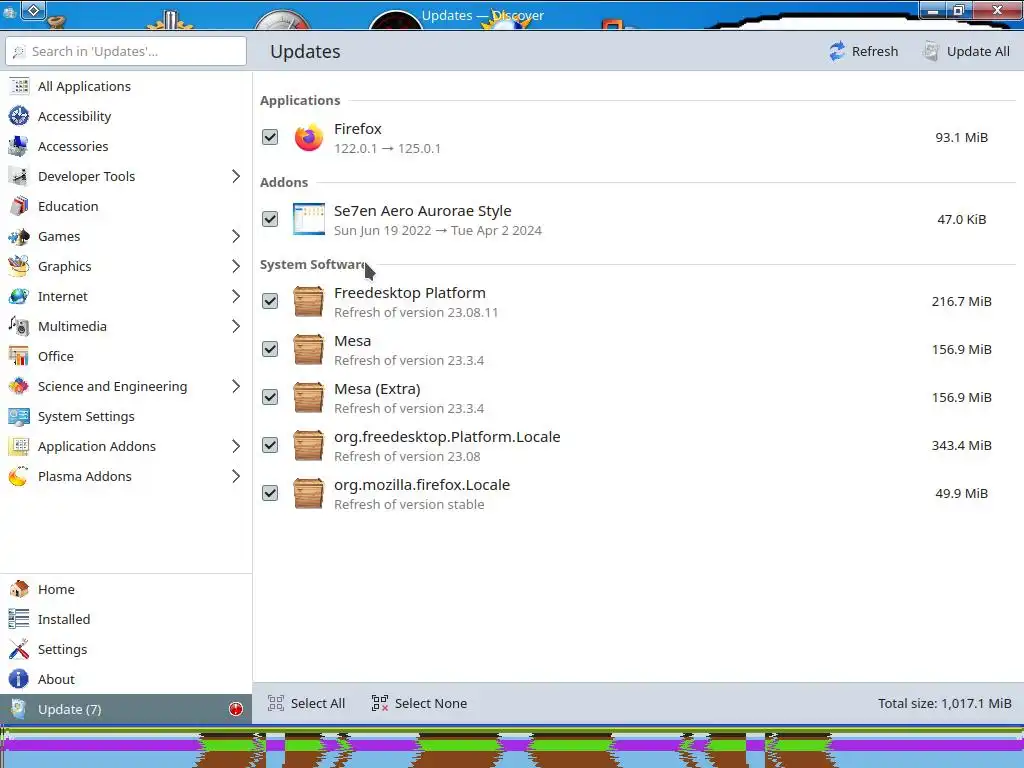Screen dimensions: 1024x768
Task: Click the Science and Engineering icon
Action: [x=19, y=387]
